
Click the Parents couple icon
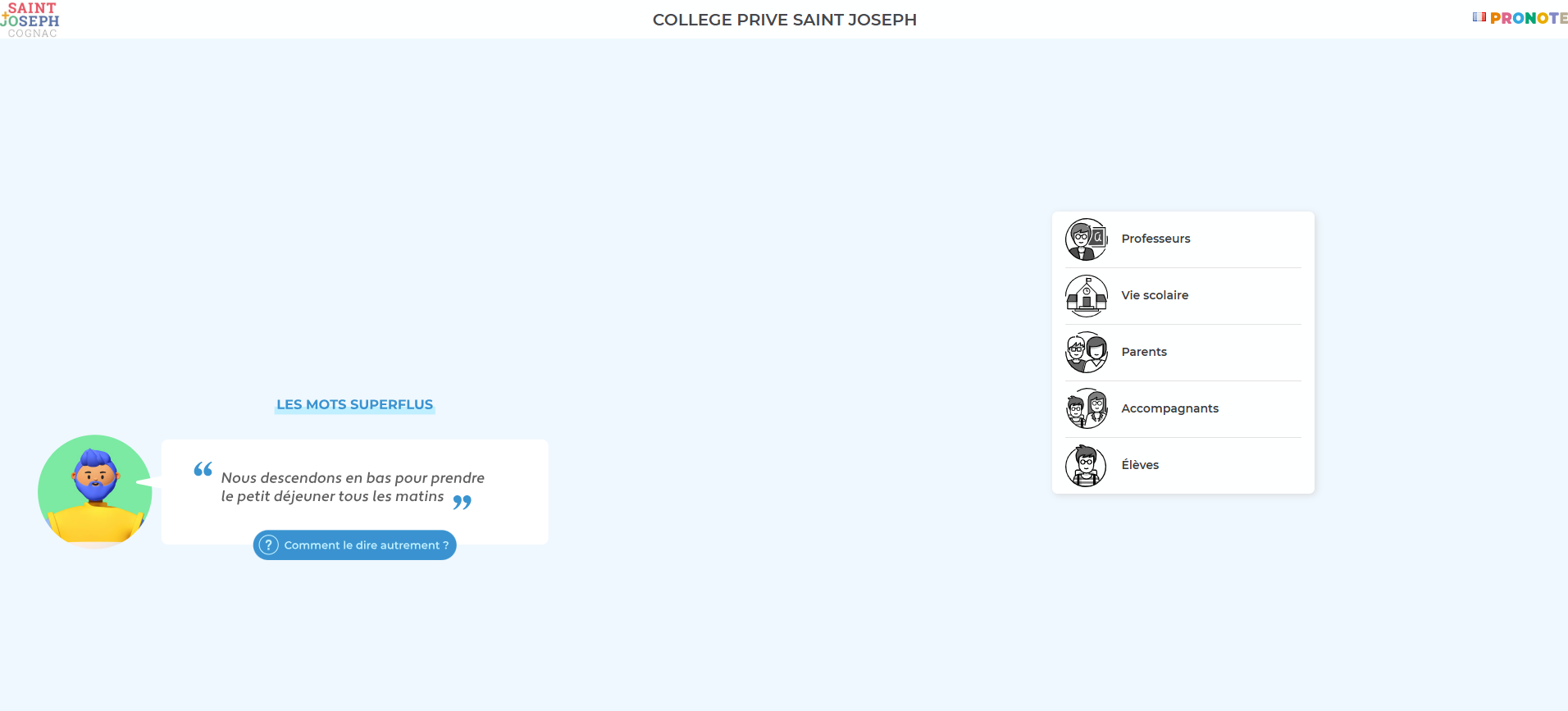pos(1087,353)
